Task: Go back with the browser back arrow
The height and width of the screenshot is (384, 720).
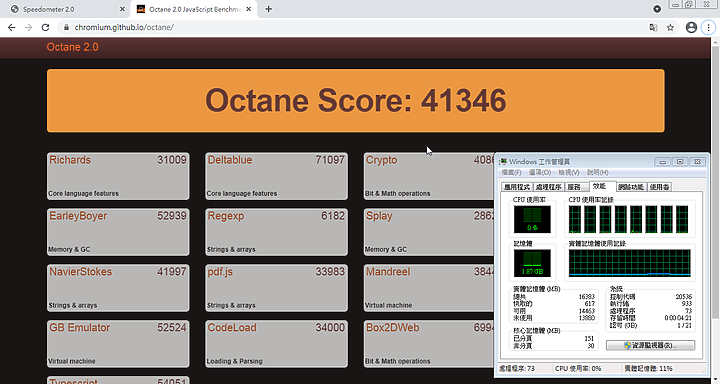Action: 11,28
